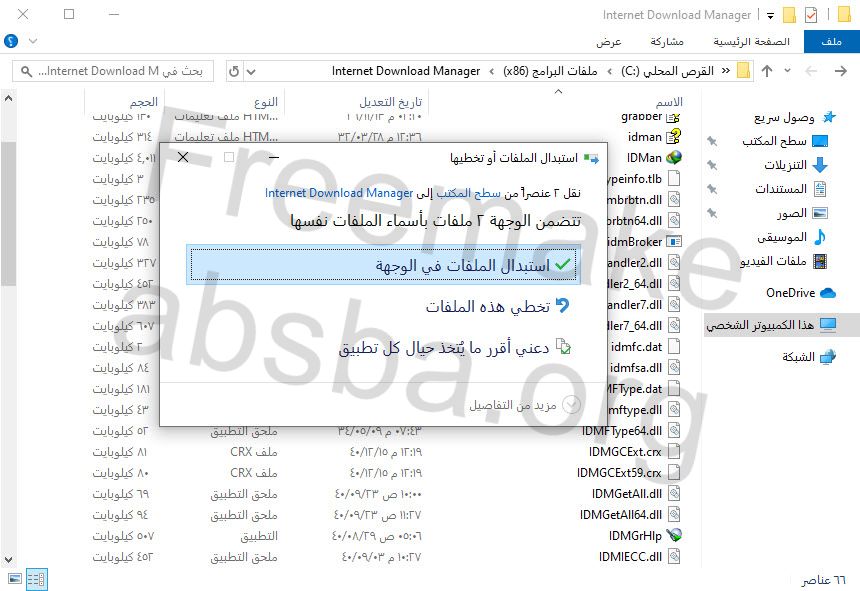Go up one folder level arrow
Viewport: 860px width, 591px height.
(x=767, y=71)
